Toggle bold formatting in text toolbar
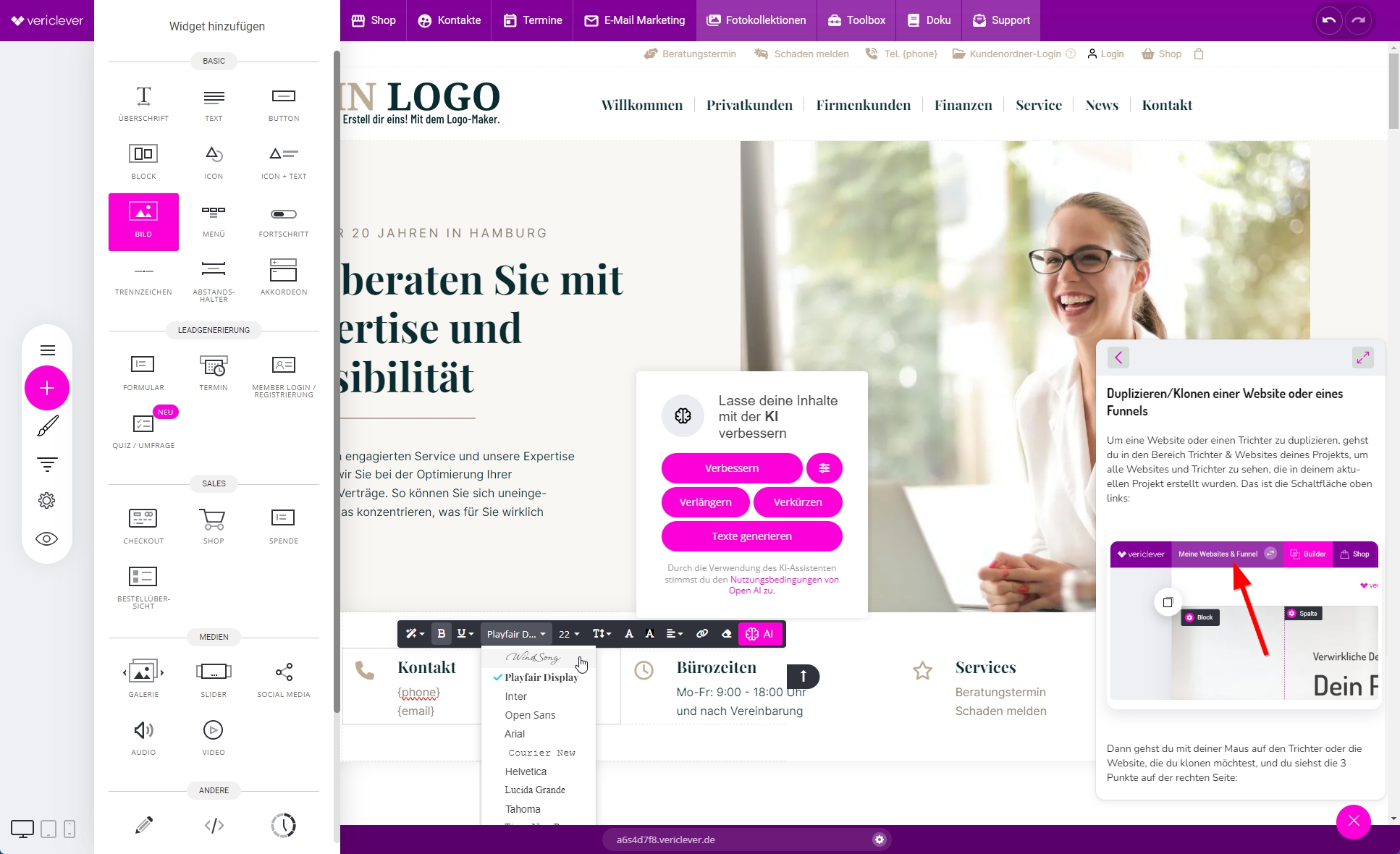 pyautogui.click(x=442, y=634)
